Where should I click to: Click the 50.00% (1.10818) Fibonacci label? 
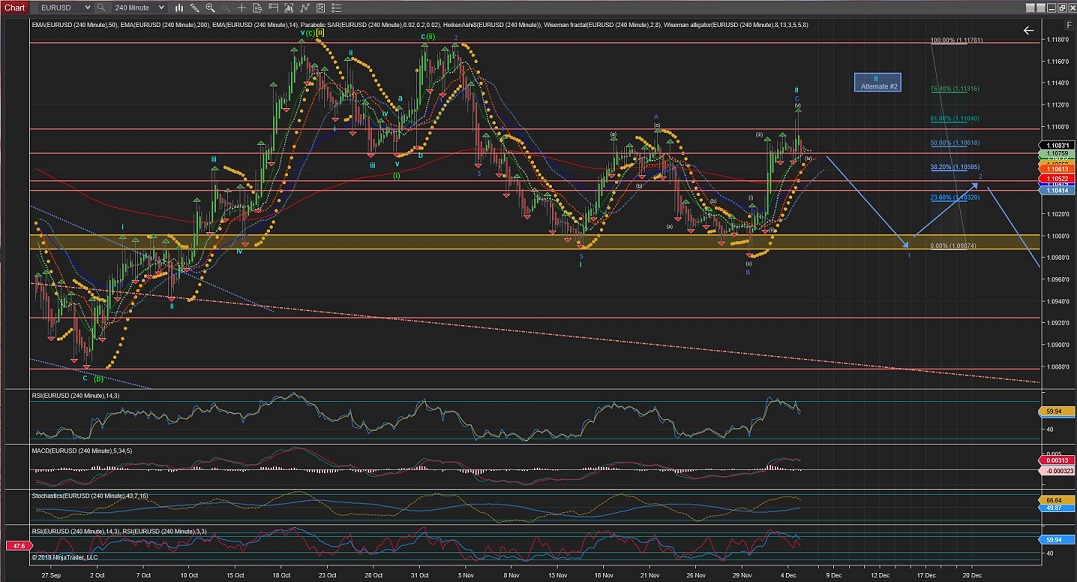955,143
